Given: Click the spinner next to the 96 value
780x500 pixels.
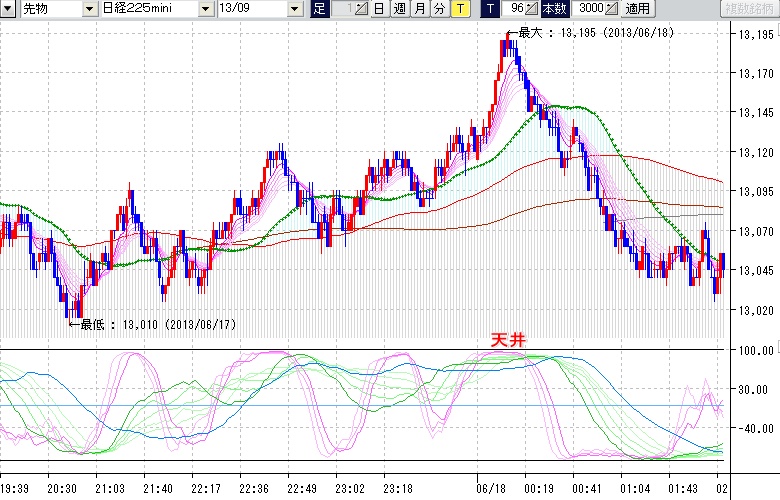Looking at the screenshot, I should pyautogui.click(x=532, y=9).
